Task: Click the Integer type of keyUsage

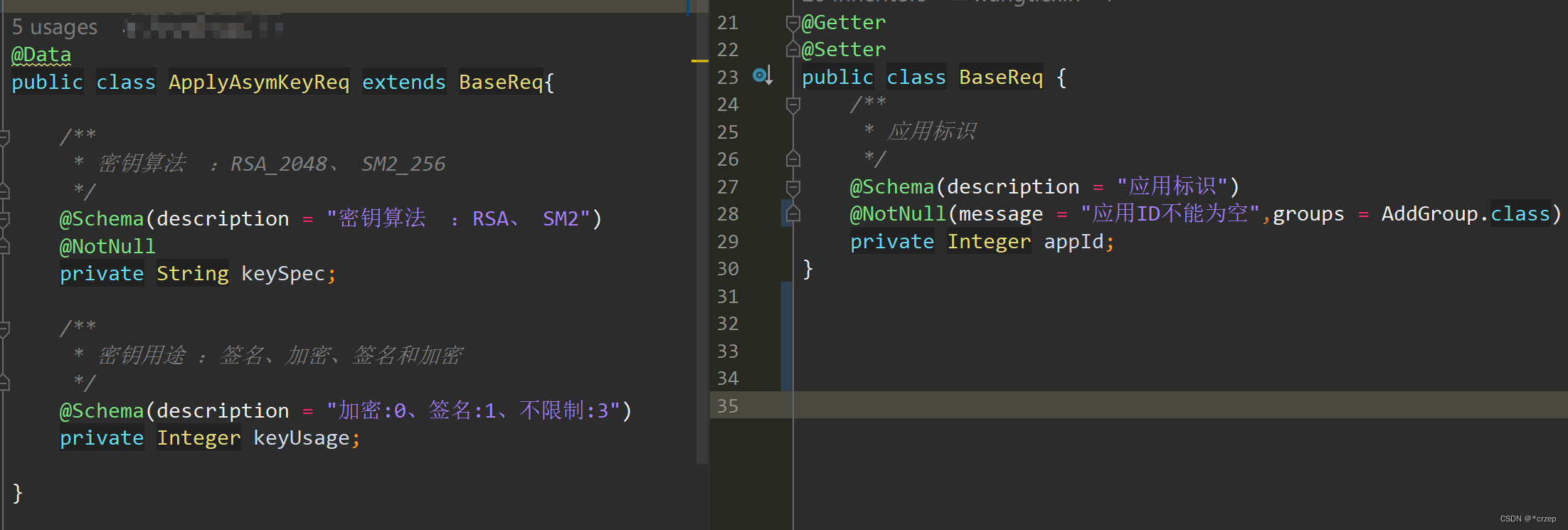Action: [x=198, y=438]
